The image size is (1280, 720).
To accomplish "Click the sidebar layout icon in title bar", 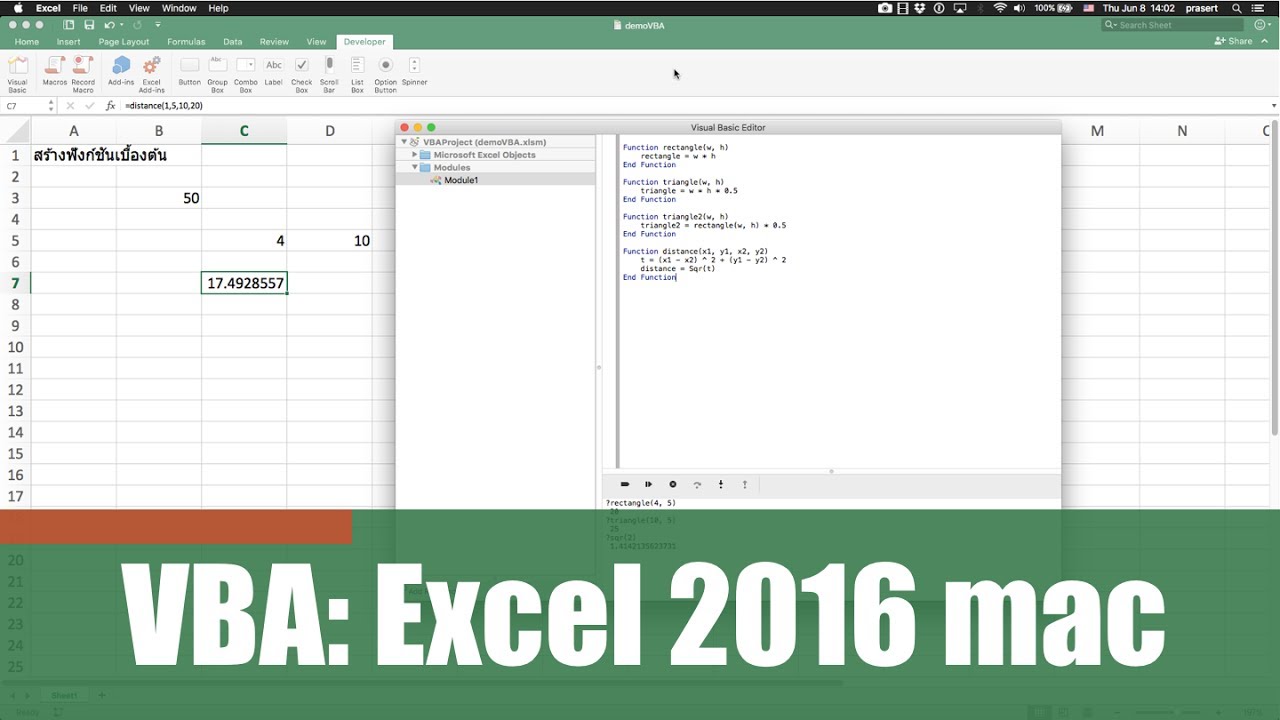I will [68, 25].
